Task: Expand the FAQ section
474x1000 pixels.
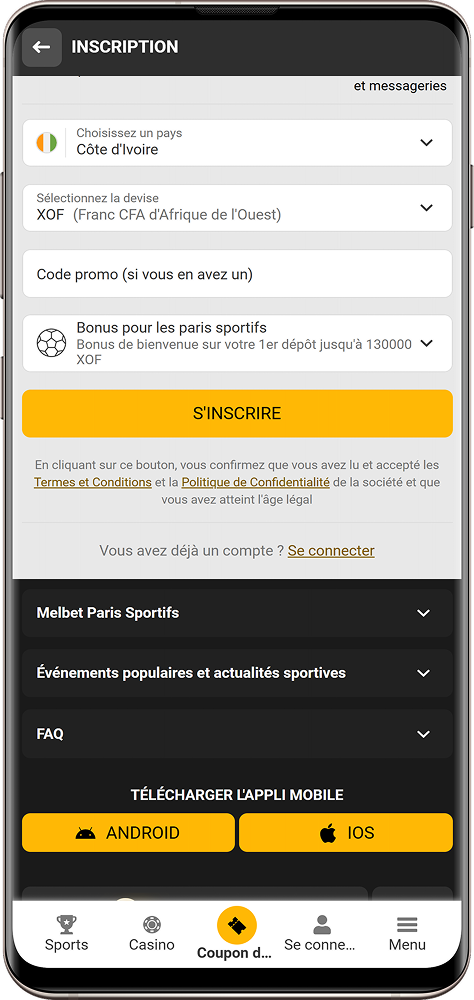Action: tap(237, 733)
